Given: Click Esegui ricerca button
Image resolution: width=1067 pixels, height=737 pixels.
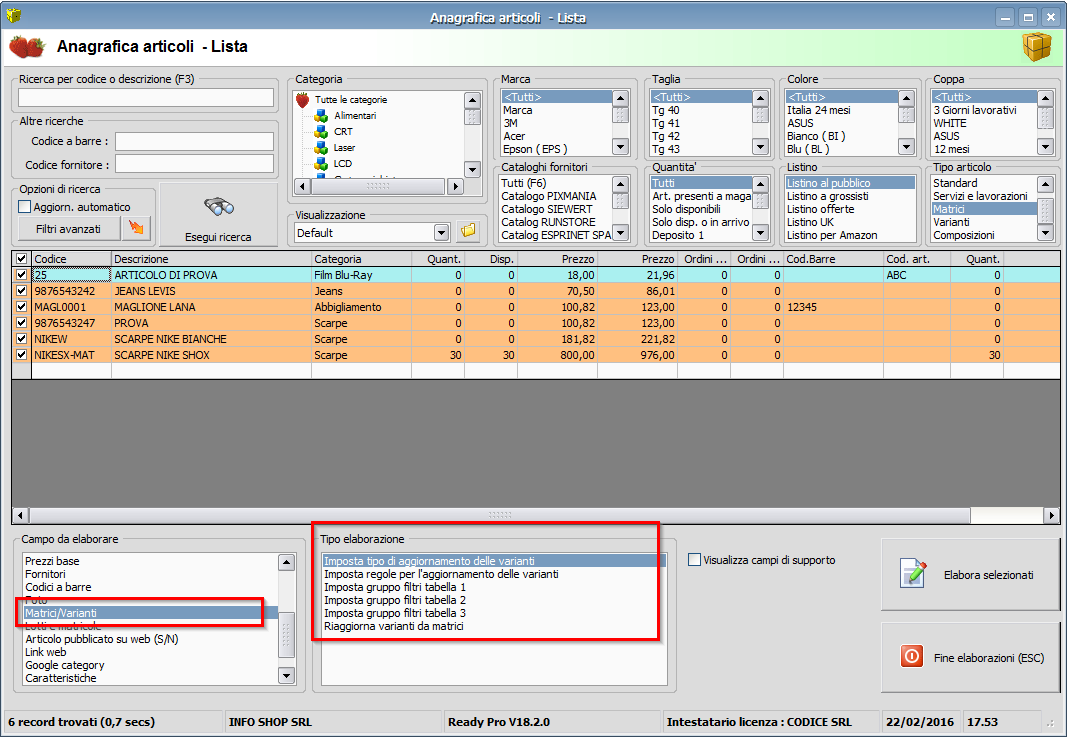Looking at the screenshot, I should pyautogui.click(x=218, y=214).
